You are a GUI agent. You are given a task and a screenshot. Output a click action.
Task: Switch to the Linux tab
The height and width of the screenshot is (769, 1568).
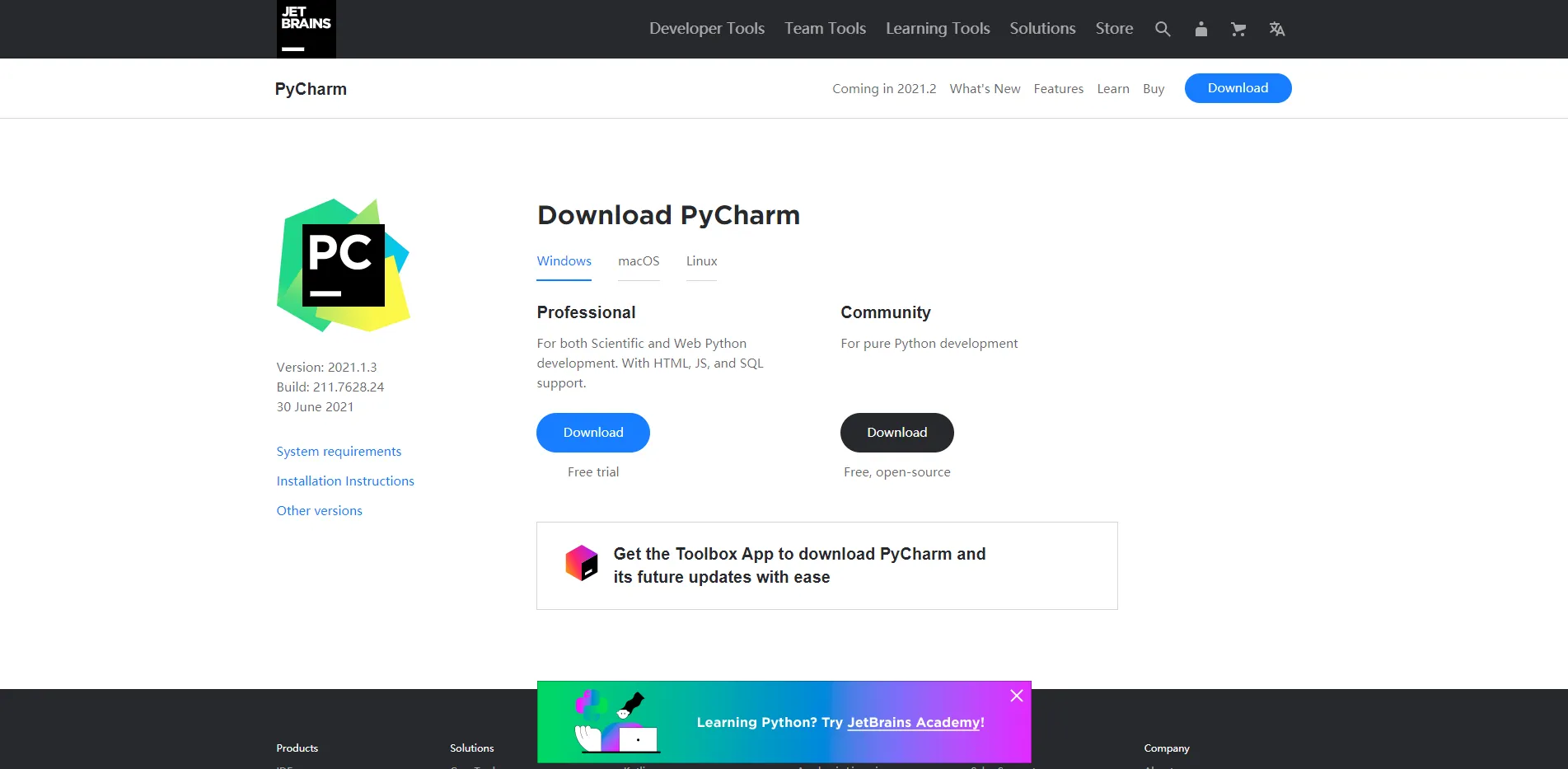click(702, 261)
